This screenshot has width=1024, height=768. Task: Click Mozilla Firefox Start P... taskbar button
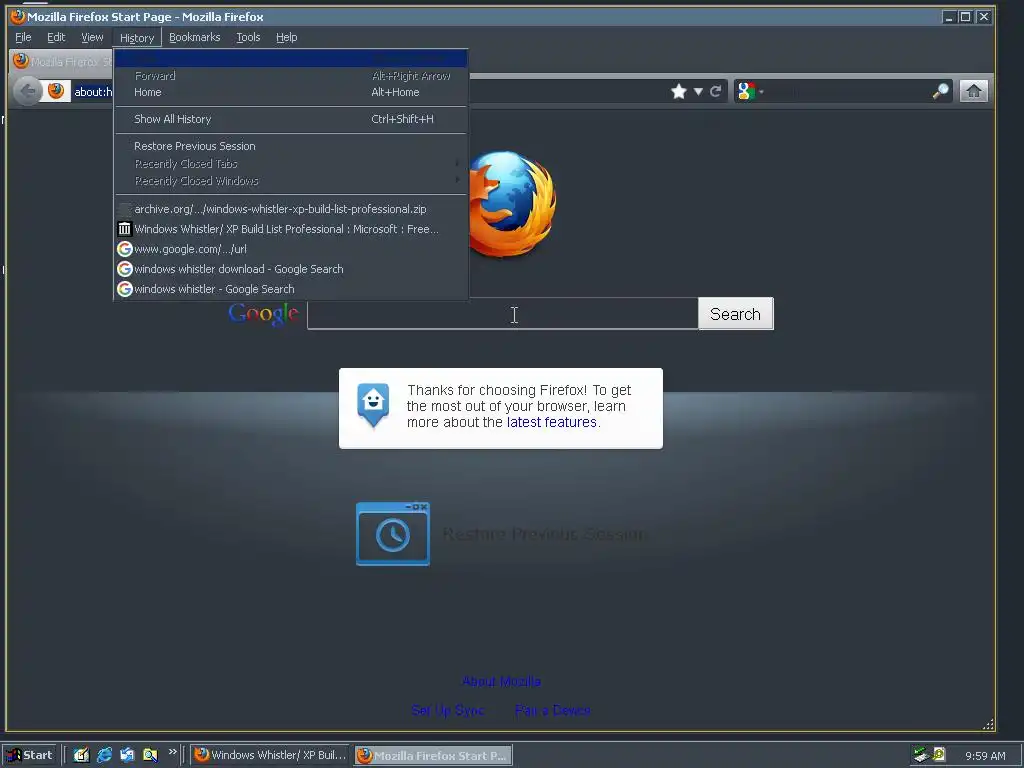click(432, 756)
